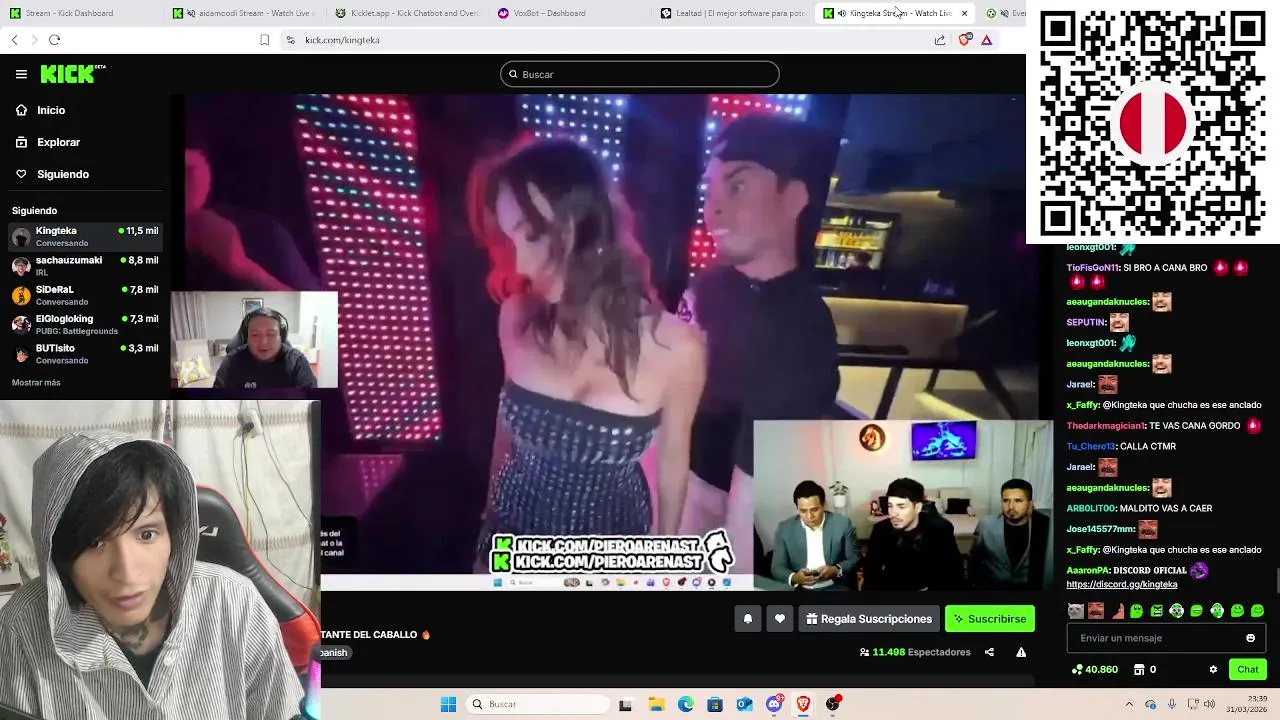
Task: Open Windows Start menu
Action: 448,704
